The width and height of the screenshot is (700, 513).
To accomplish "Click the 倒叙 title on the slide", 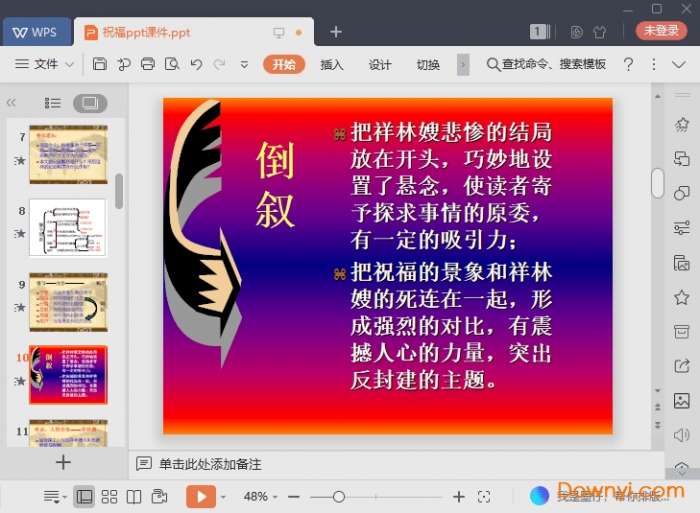I will pos(275,185).
